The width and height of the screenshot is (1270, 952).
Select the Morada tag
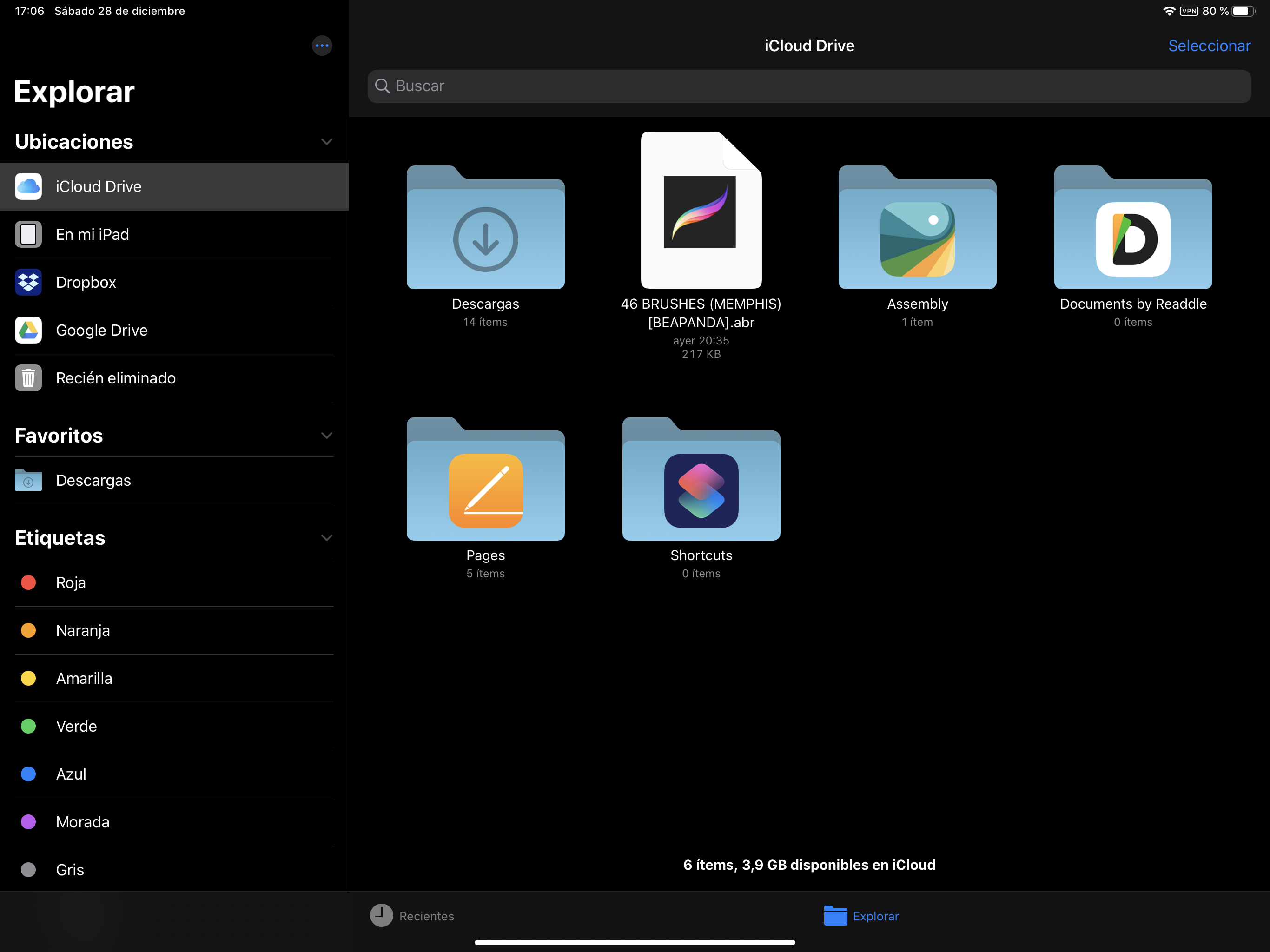174,822
